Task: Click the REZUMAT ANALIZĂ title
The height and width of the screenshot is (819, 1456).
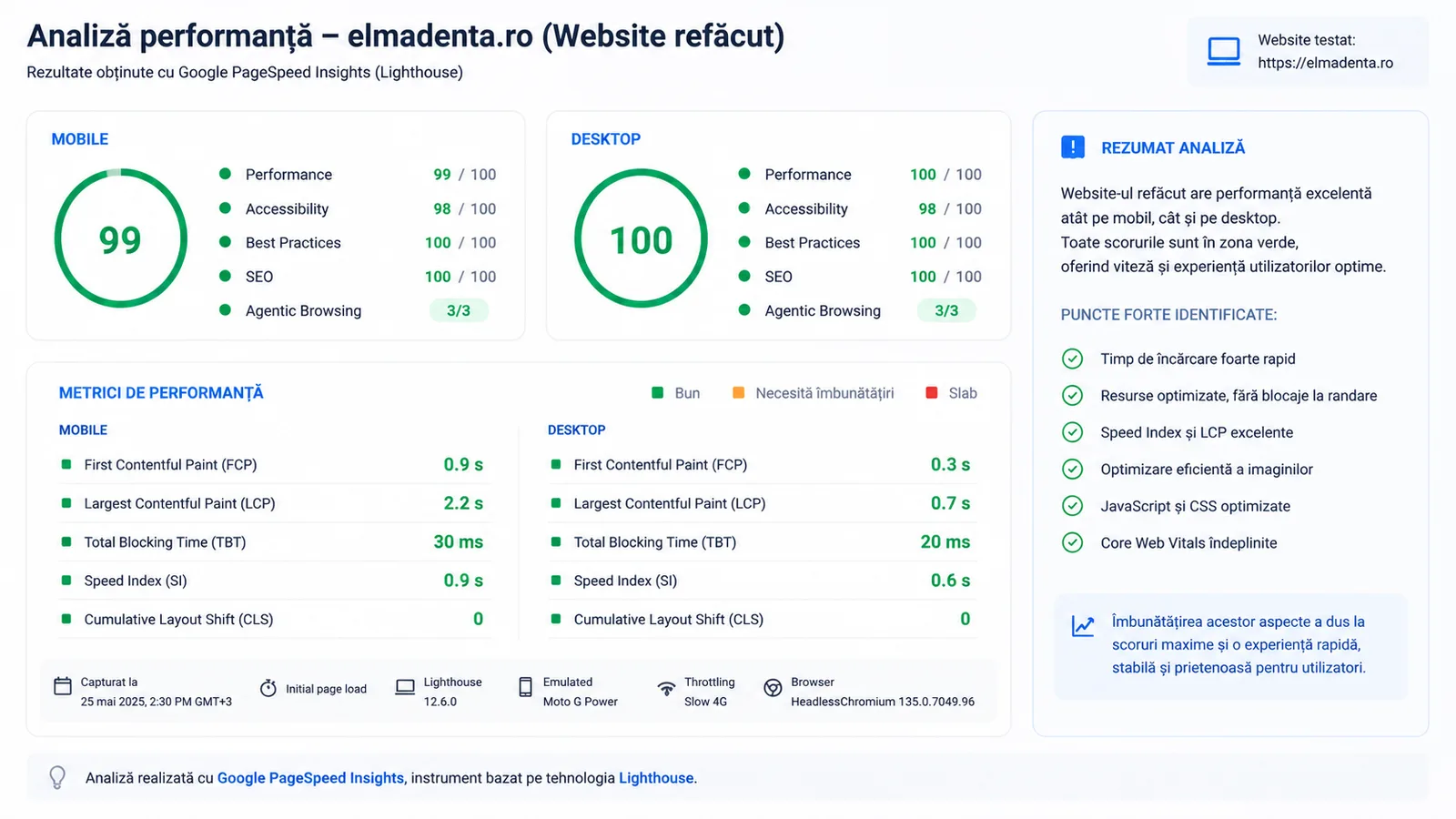Action: pos(1173,147)
